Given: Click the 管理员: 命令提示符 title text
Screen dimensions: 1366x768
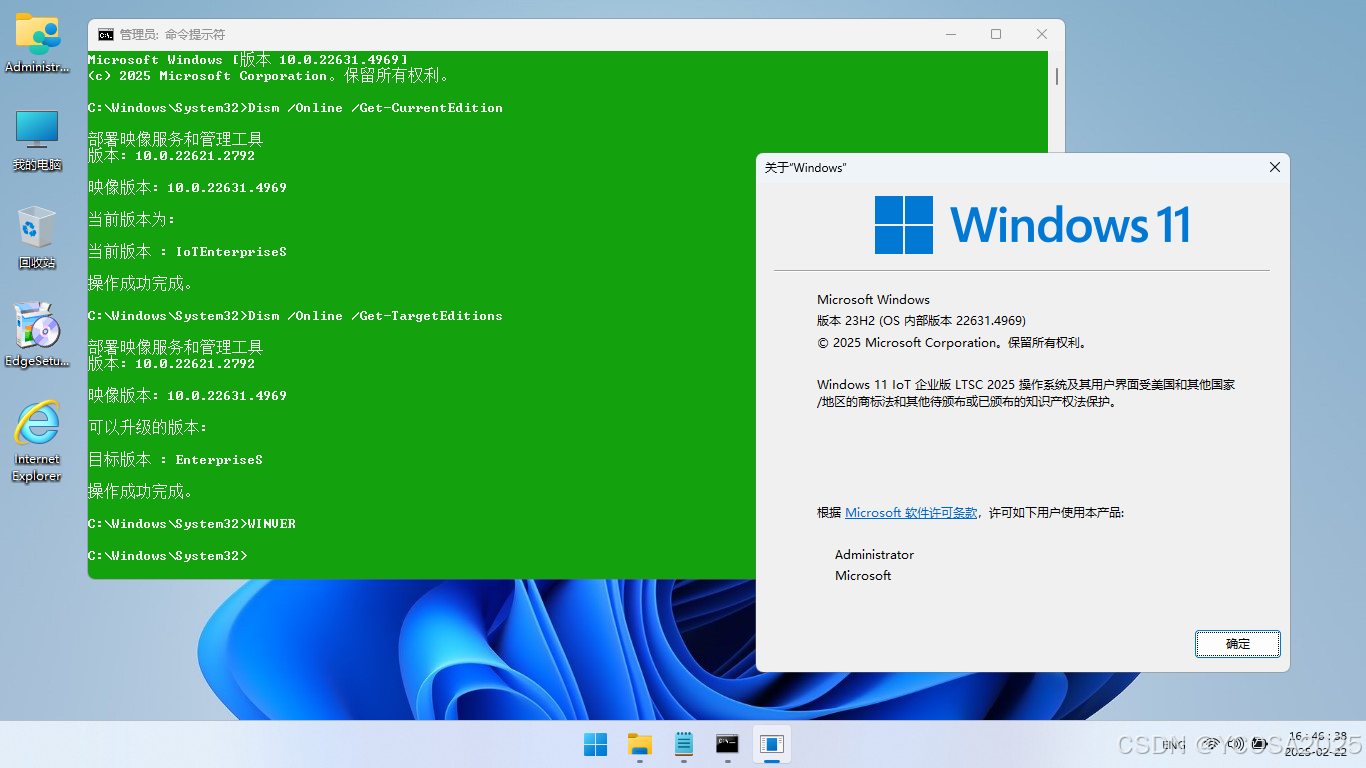Looking at the screenshot, I should [172, 34].
